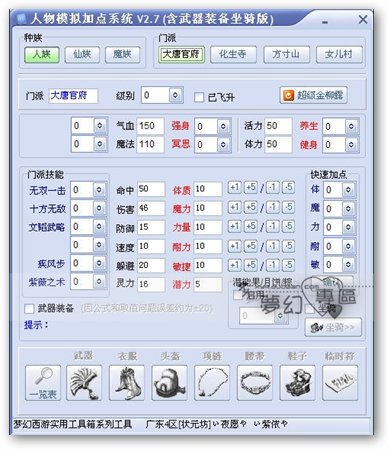389x450 pixels.
Task: Click the 门派 name field 大唐官府
Action: click(x=73, y=96)
